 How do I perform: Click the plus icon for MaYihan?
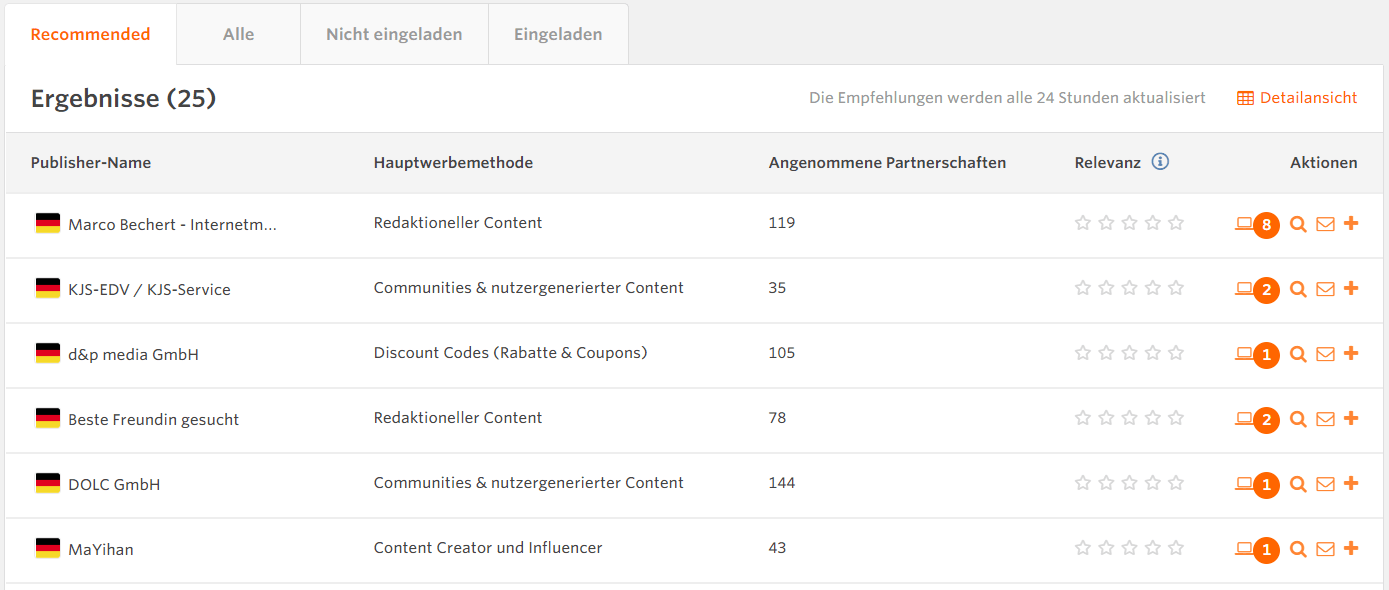pyautogui.click(x=1351, y=548)
